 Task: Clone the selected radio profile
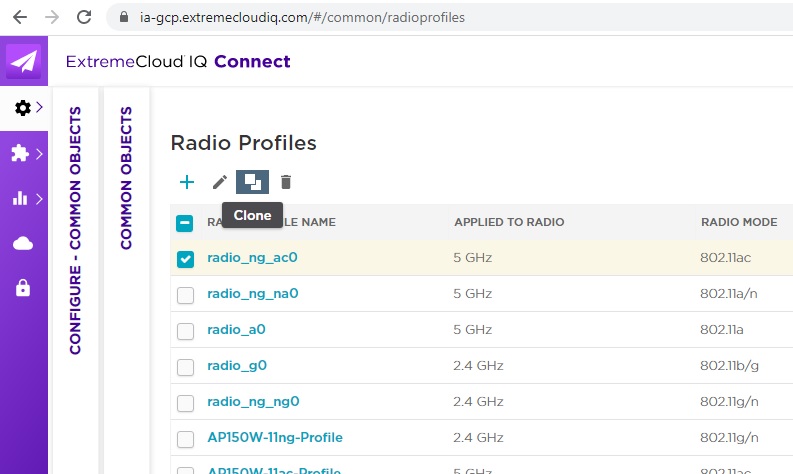tap(252, 182)
